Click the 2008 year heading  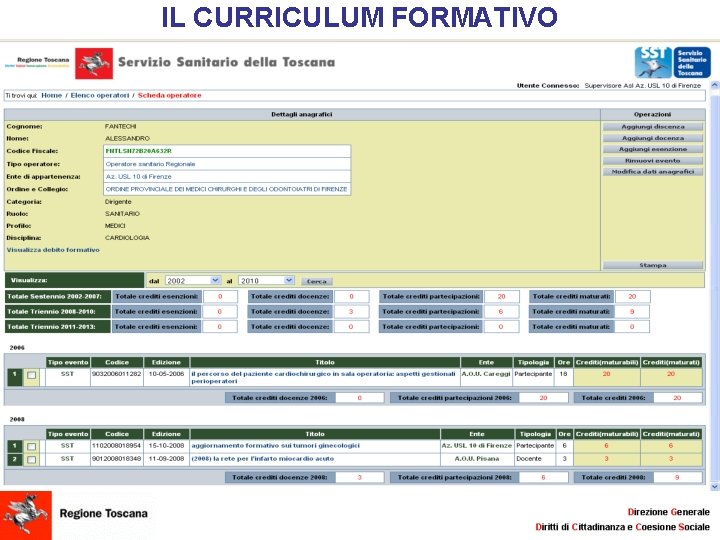[17, 419]
